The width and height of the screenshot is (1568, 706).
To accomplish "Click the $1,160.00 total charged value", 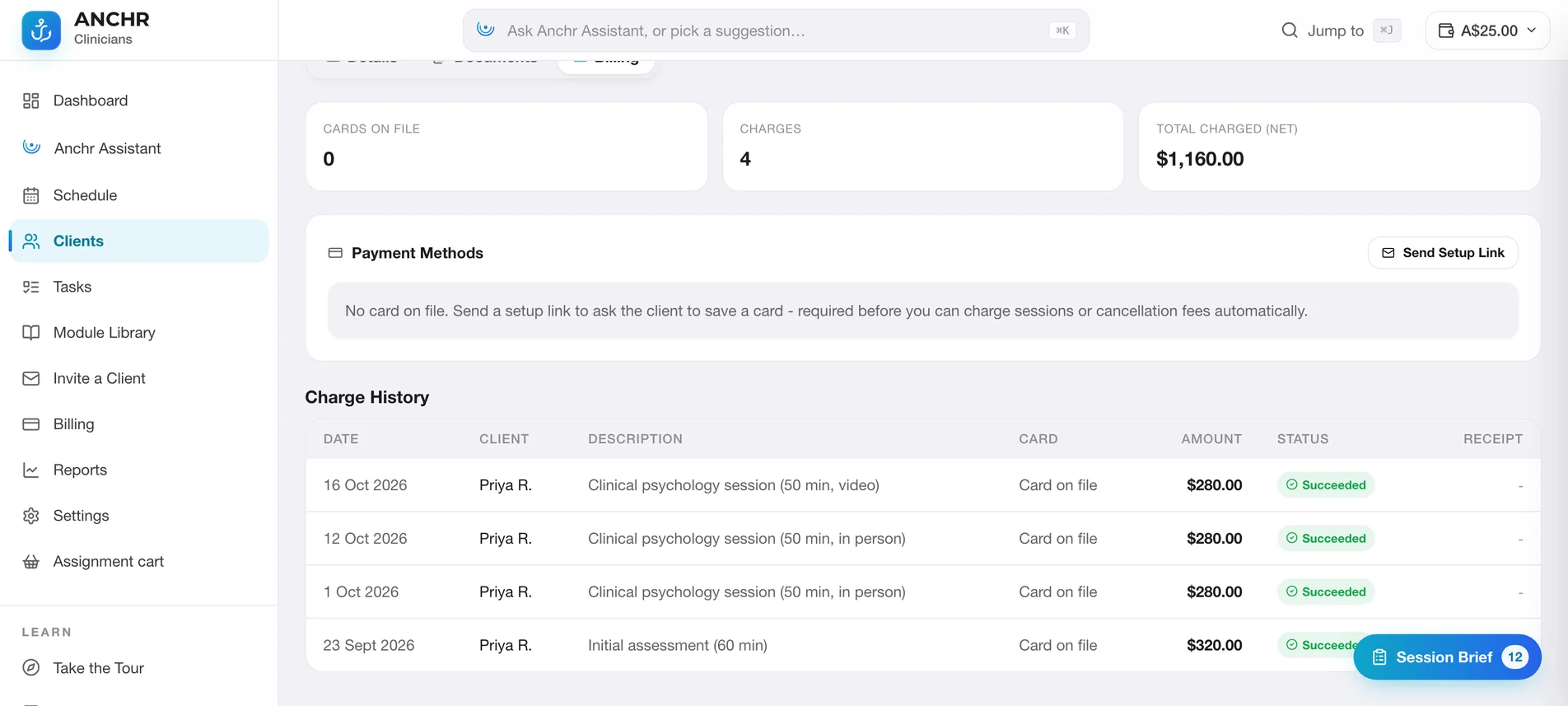I will 1200,159.
